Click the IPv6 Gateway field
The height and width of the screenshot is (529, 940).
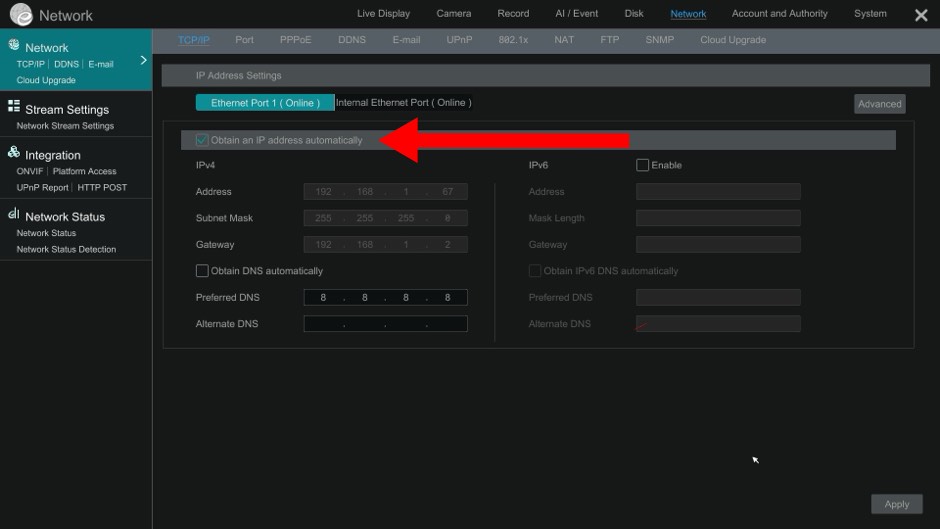click(x=718, y=244)
